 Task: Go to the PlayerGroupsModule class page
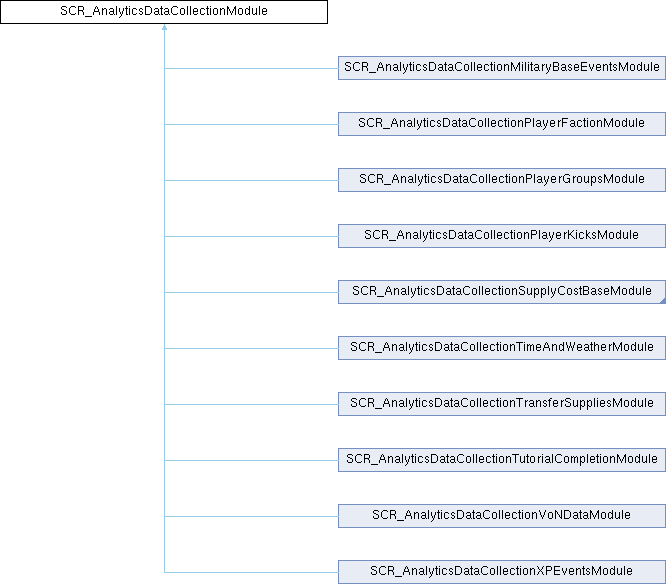pyautogui.click(x=501, y=180)
